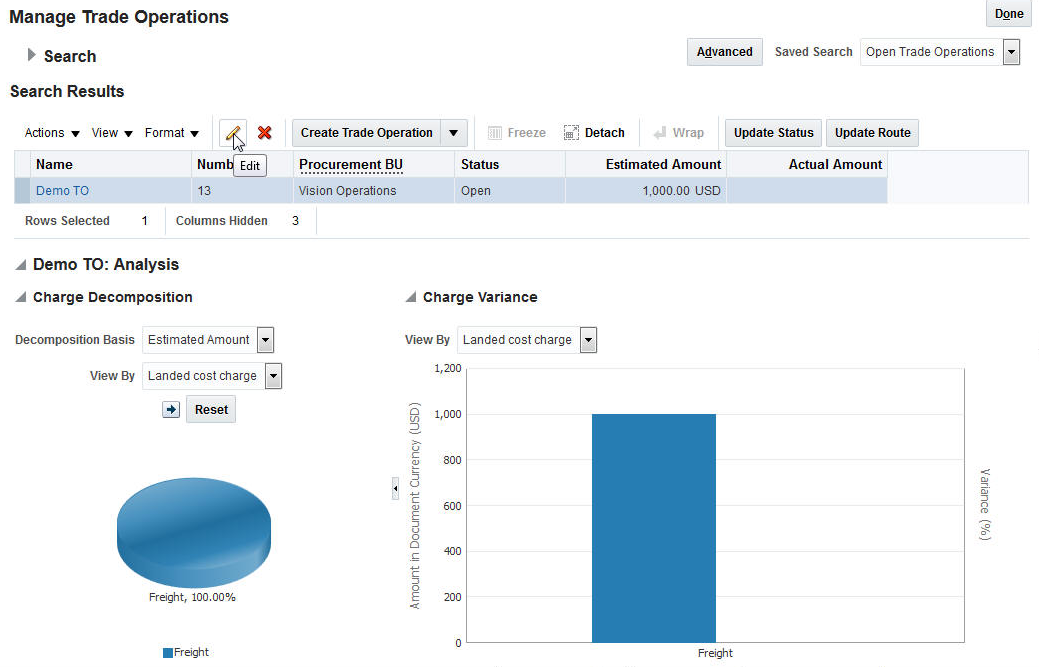Open the Saved Search dropdown
This screenshot has width=1039, height=667.
pyautogui.click(x=1011, y=52)
